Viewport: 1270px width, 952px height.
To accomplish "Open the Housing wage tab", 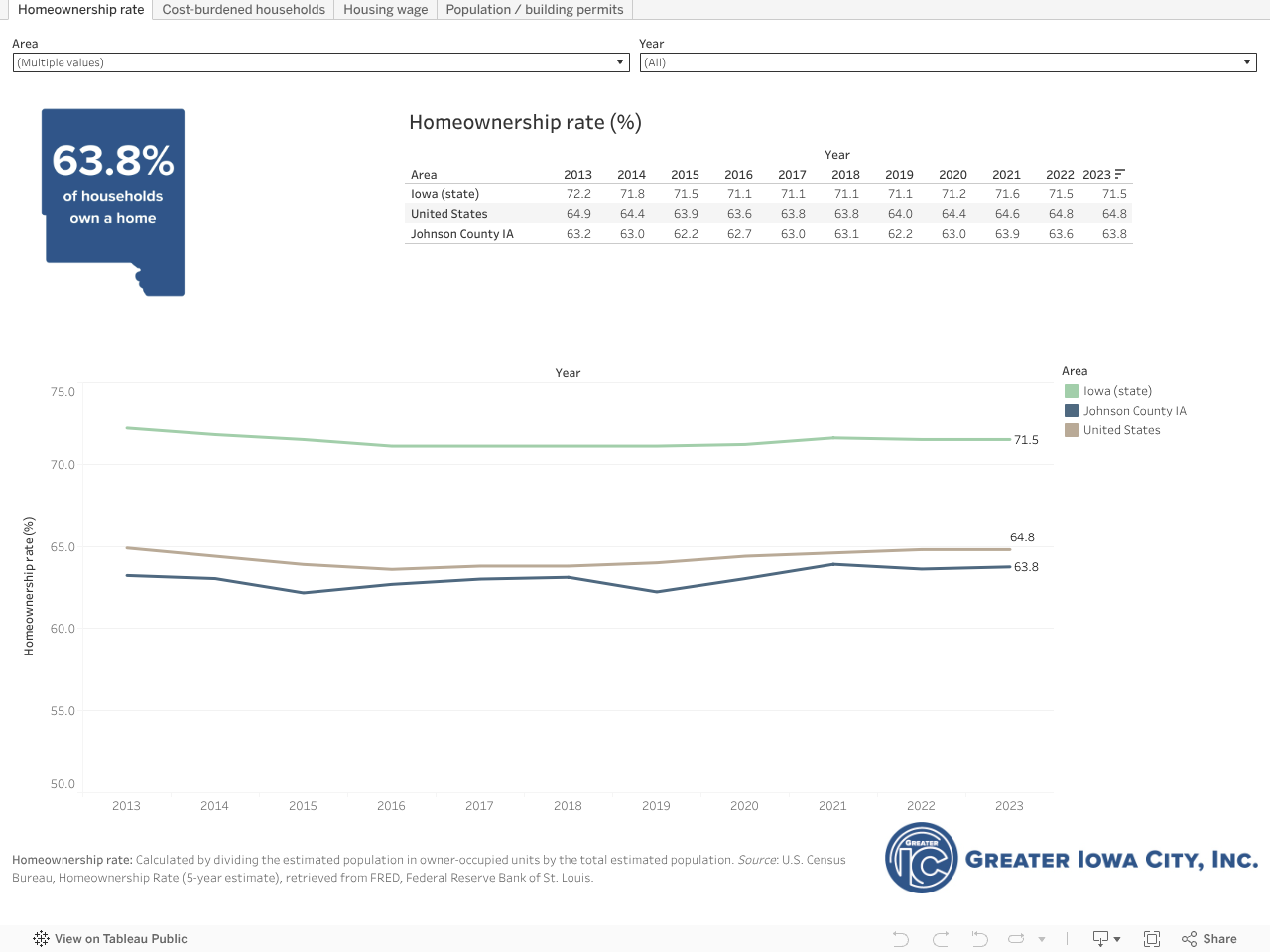I will 385,10.
